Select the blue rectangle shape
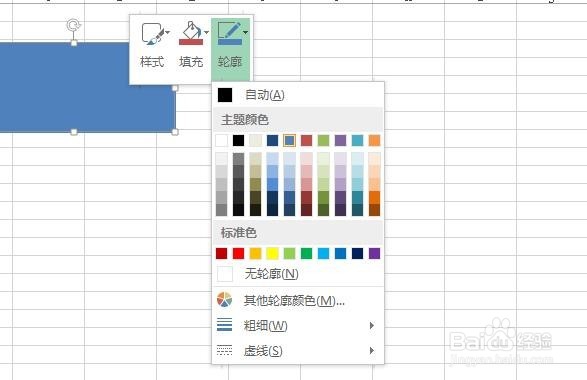The height and width of the screenshot is (380, 587). pos(88,88)
